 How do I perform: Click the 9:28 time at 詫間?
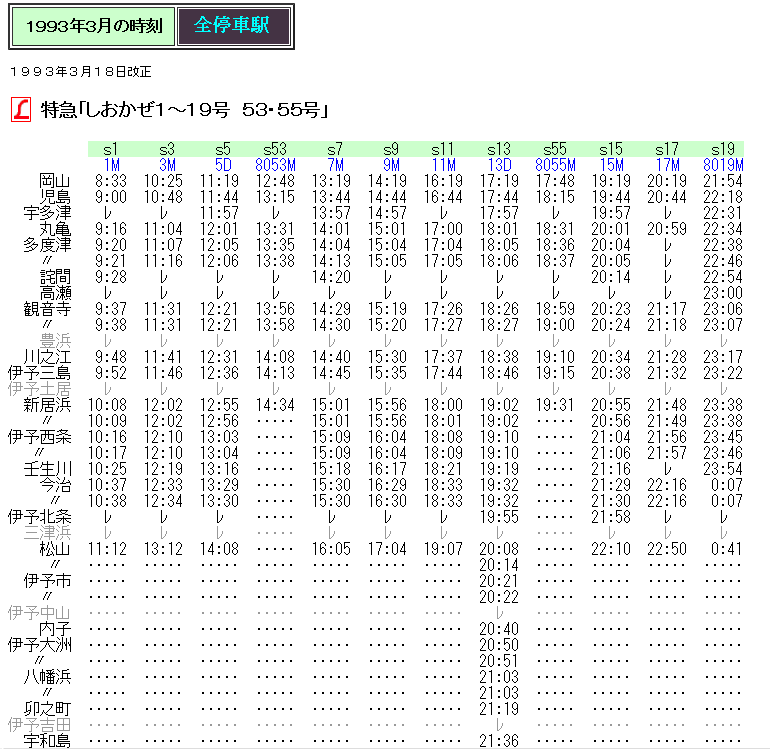[111, 277]
